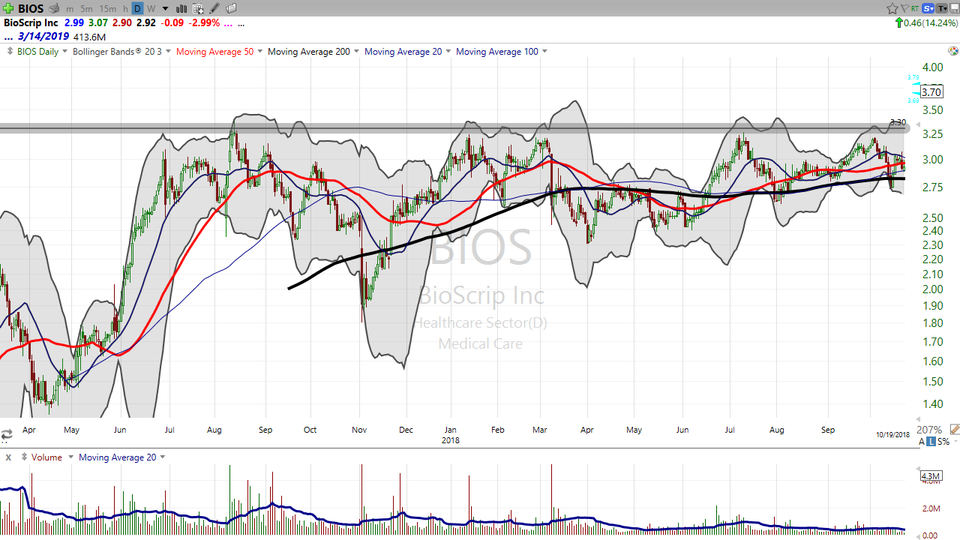
Task: Select the L logarithmic scale option
Action: [x=931, y=441]
